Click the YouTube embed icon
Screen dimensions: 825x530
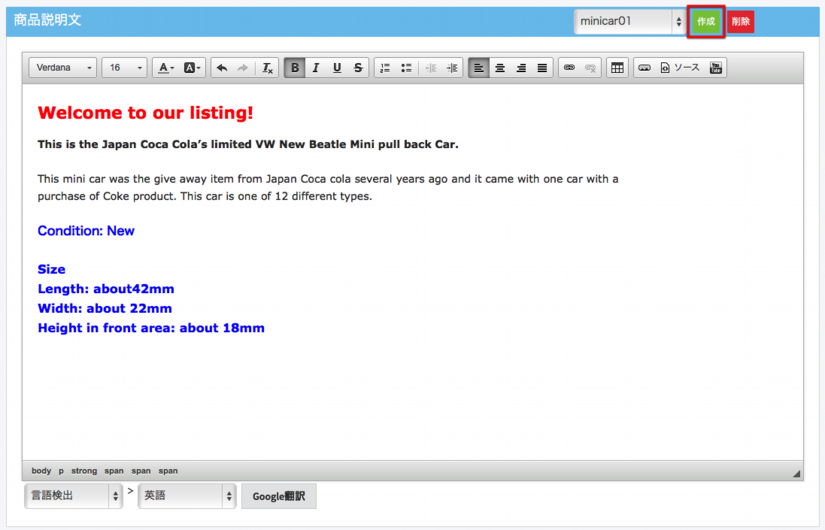(715, 68)
